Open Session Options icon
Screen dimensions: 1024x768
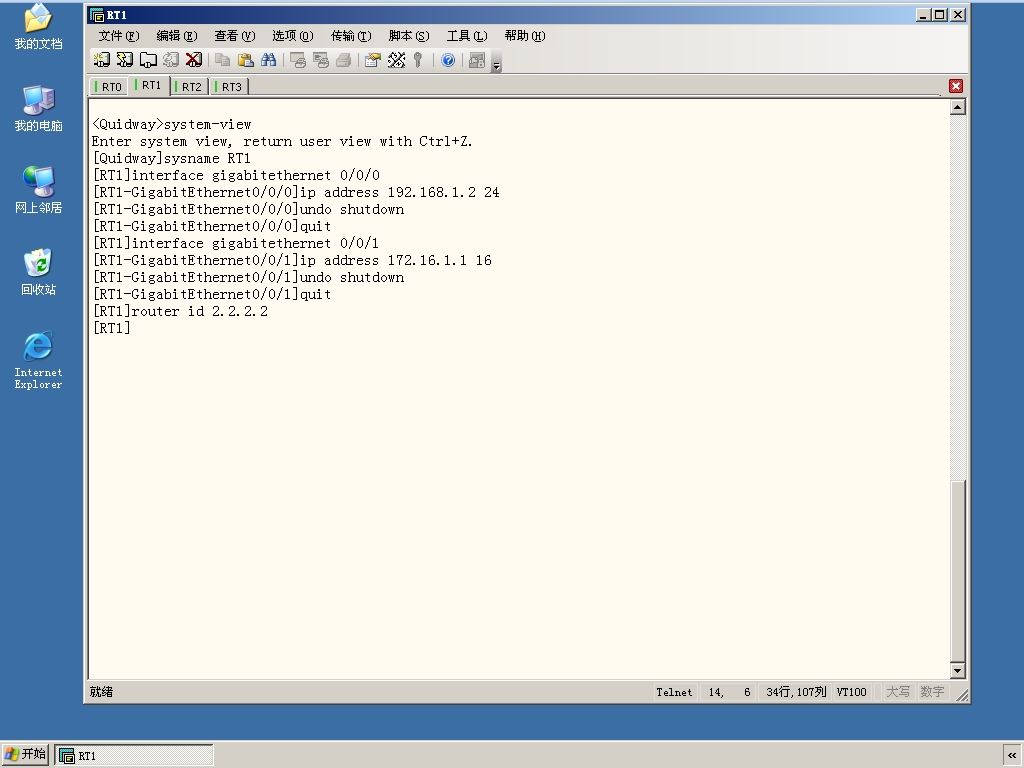point(373,60)
